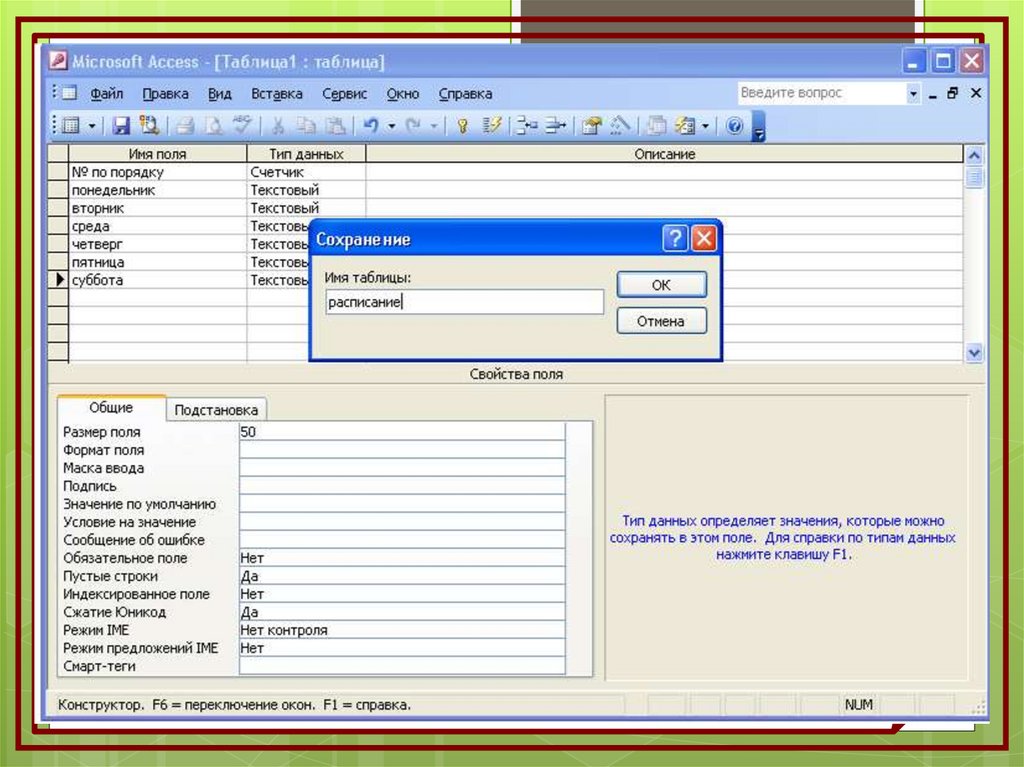Open the 'Введите вопрос' dropdown arrow
The image size is (1024, 767).
(913, 93)
